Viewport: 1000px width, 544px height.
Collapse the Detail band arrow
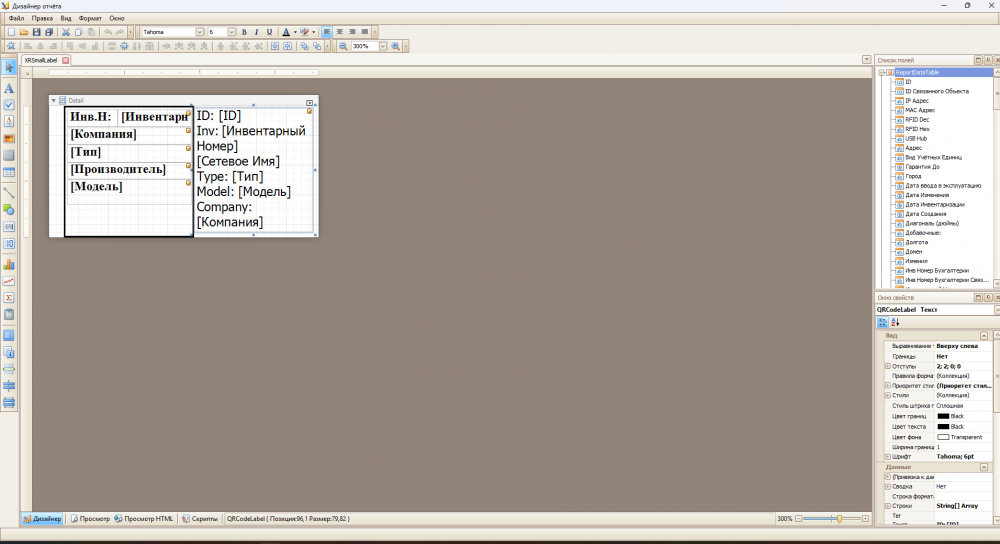tap(54, 100)
